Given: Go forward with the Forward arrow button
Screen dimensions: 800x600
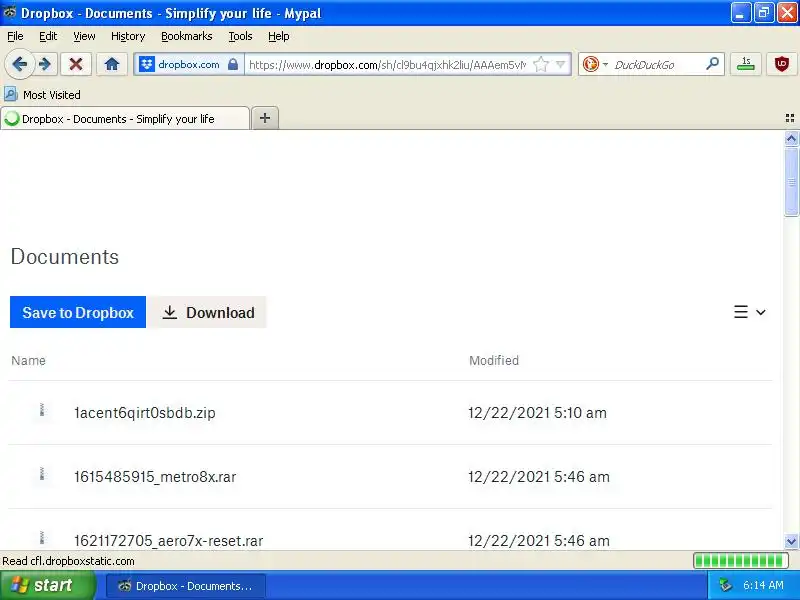Looking at the screenshot, I should (x=45, y=64).
